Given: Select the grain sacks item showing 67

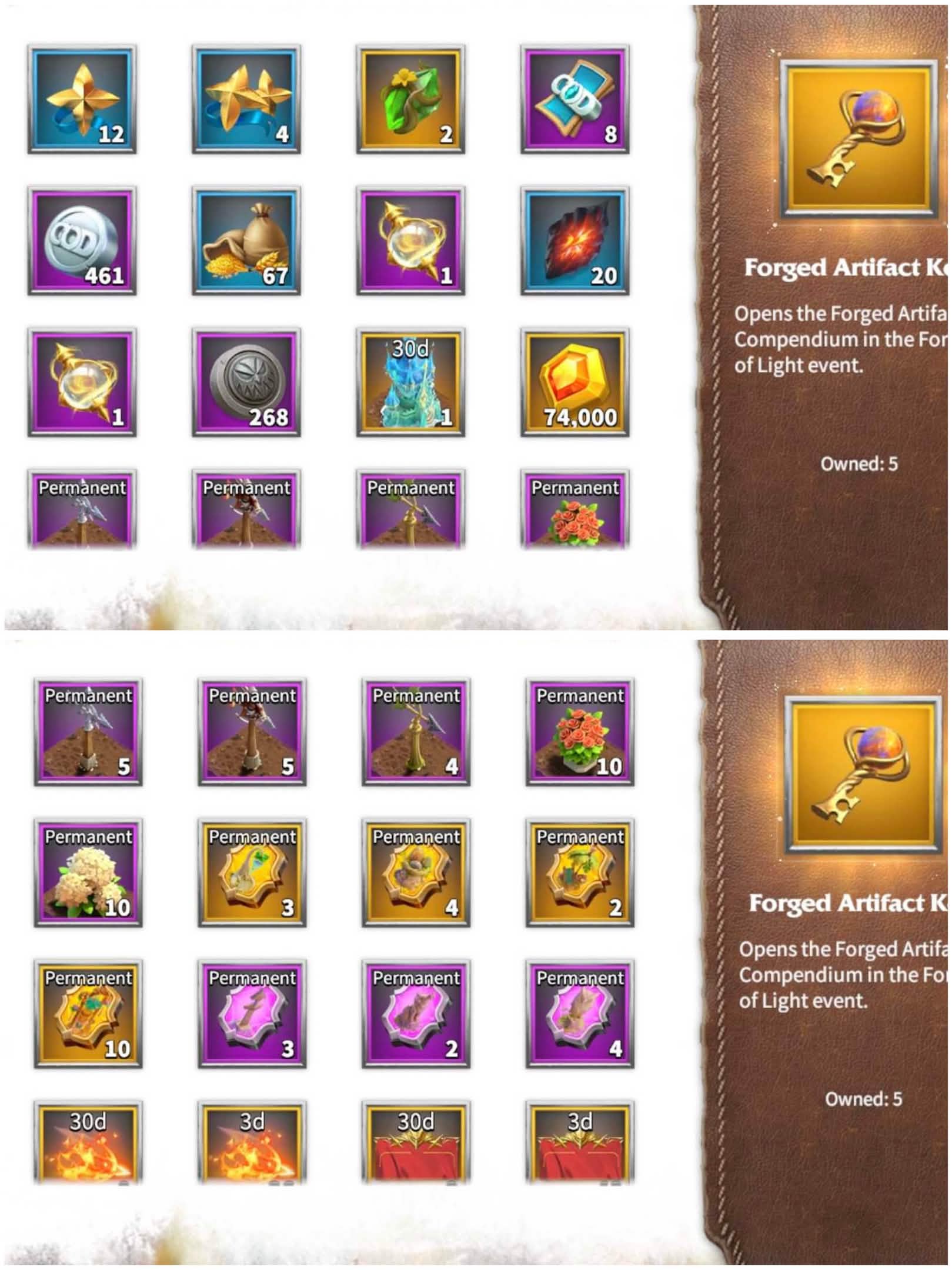Looking at the screenshot, I should point(246,241).
